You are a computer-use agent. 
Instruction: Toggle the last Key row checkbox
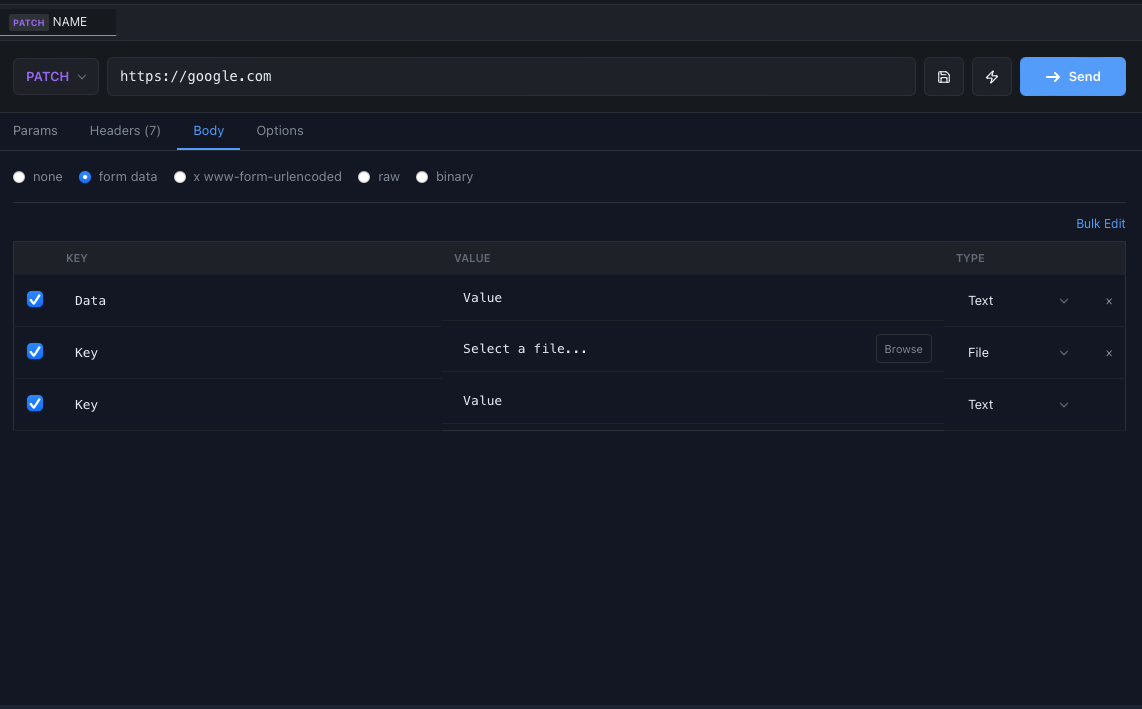(35, 403)
